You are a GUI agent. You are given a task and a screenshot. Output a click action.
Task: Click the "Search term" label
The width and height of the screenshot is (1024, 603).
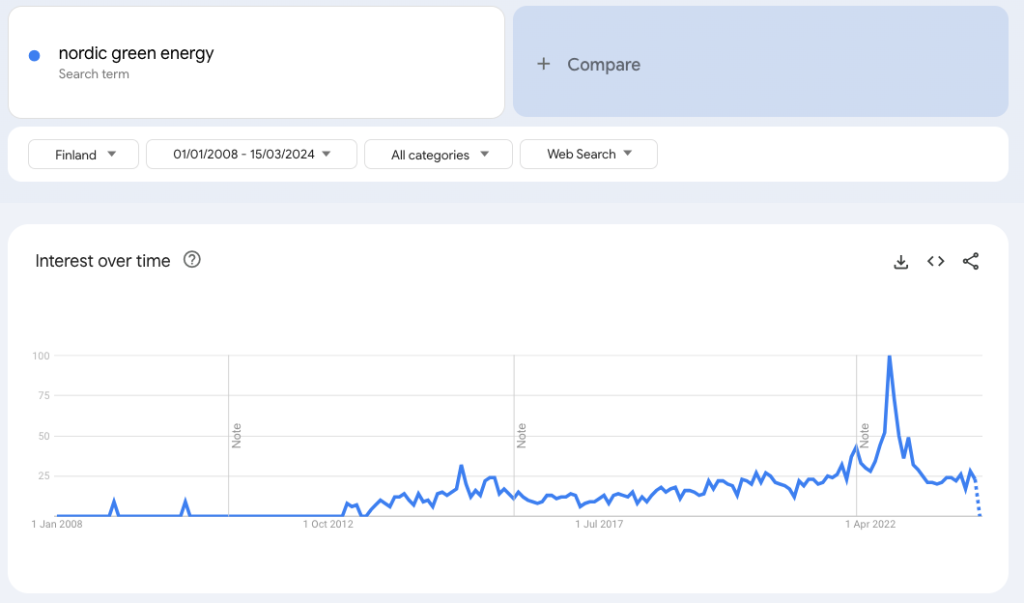(x=94, y=74)
